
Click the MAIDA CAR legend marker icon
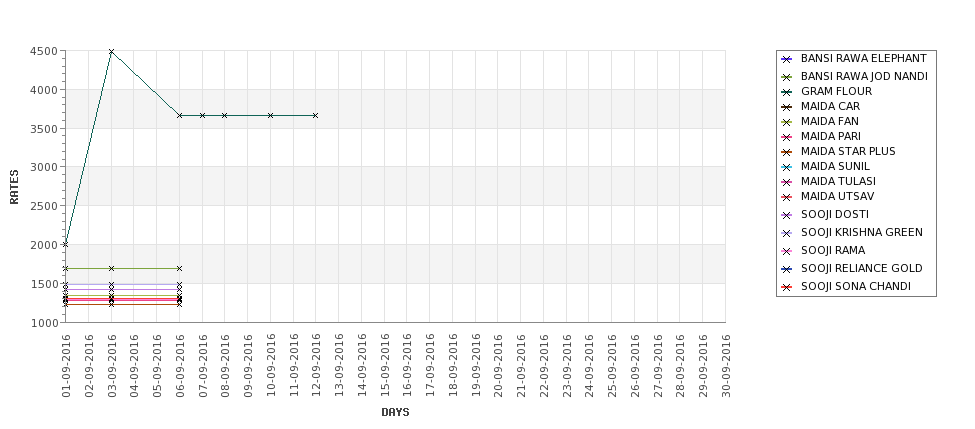tap(787, 107)
